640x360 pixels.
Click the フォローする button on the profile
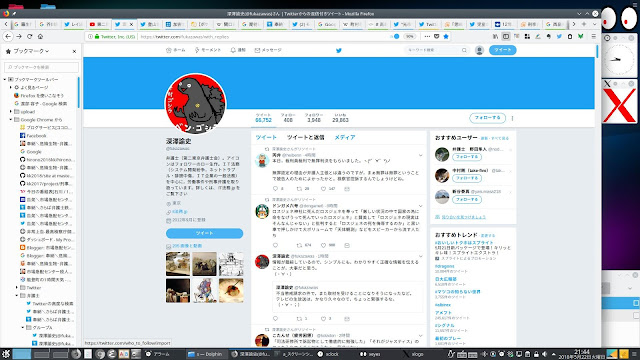pyautogui.click(x=487, y=118)
